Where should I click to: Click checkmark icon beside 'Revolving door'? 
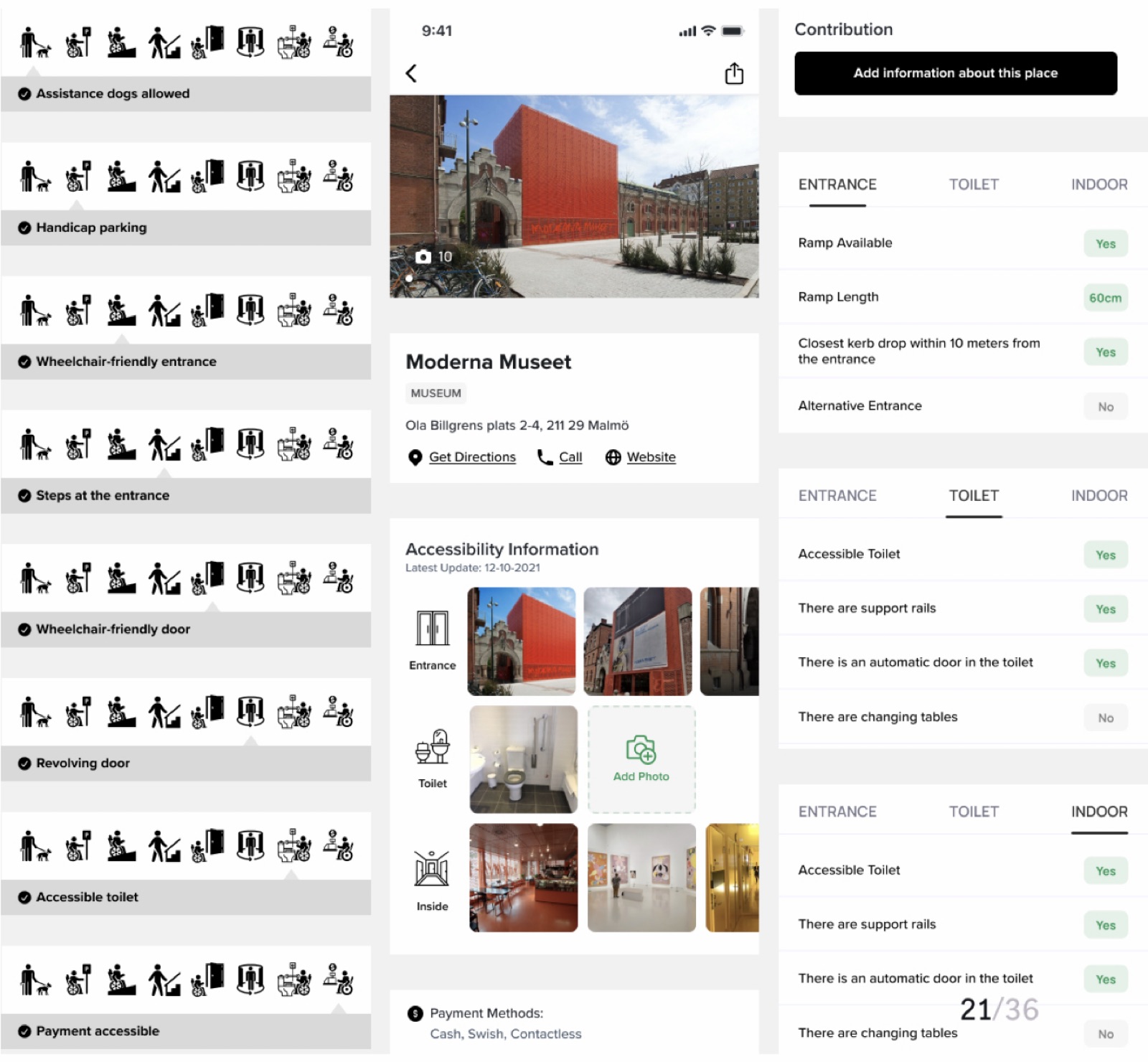(x=24, y=763)
